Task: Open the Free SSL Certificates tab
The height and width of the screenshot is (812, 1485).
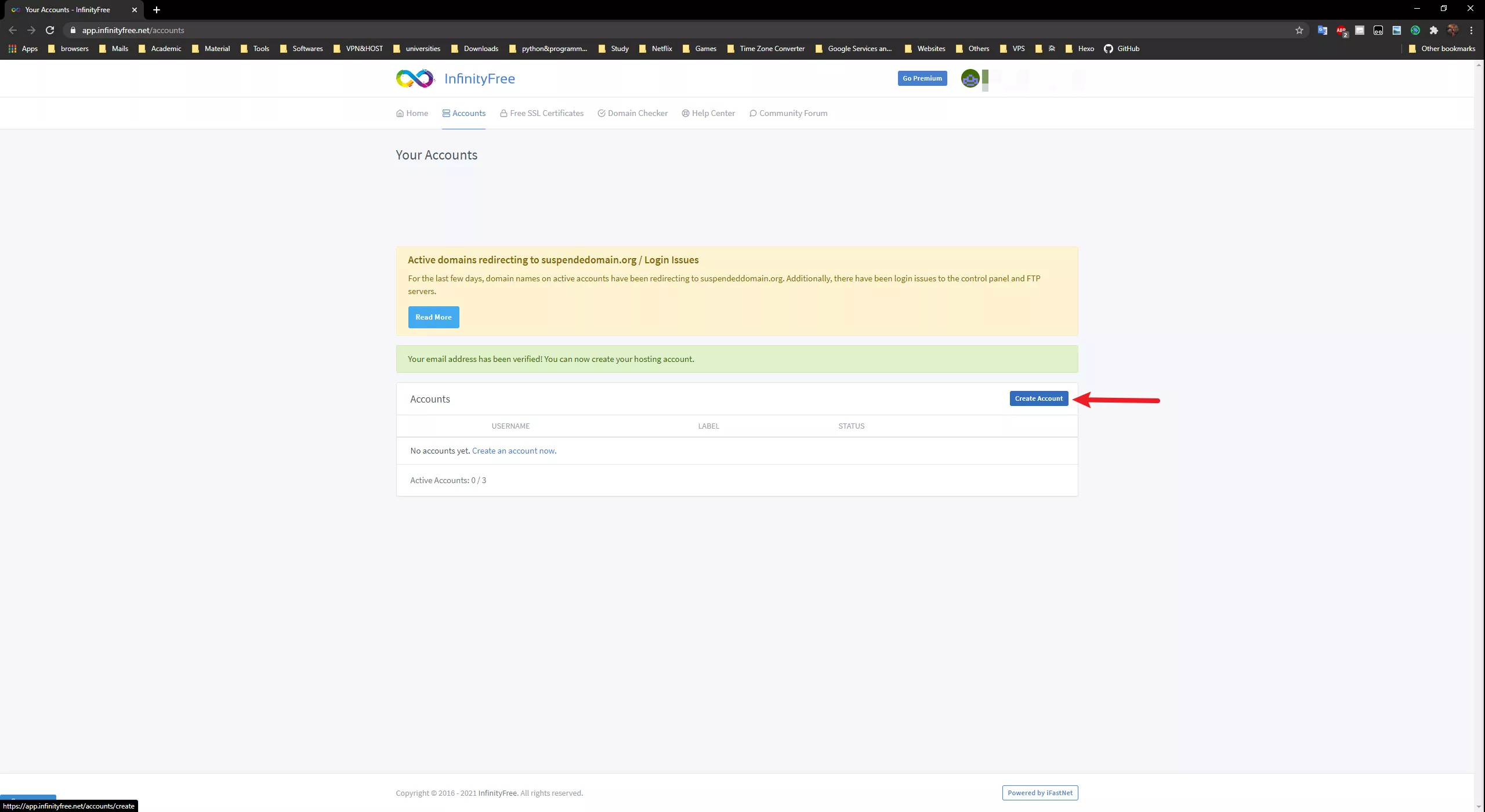Action: coord(541,113)
